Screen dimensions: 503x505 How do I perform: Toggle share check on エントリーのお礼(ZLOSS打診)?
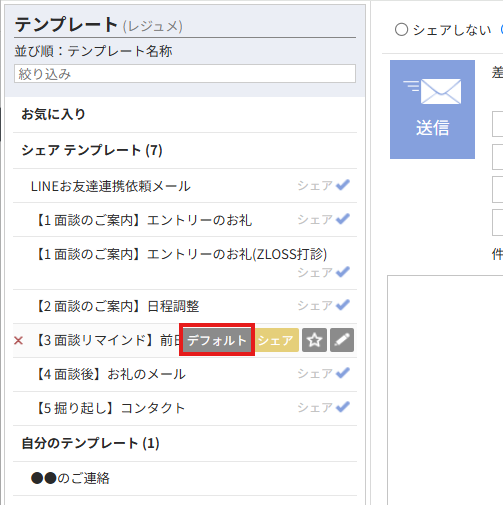[342, 272]
